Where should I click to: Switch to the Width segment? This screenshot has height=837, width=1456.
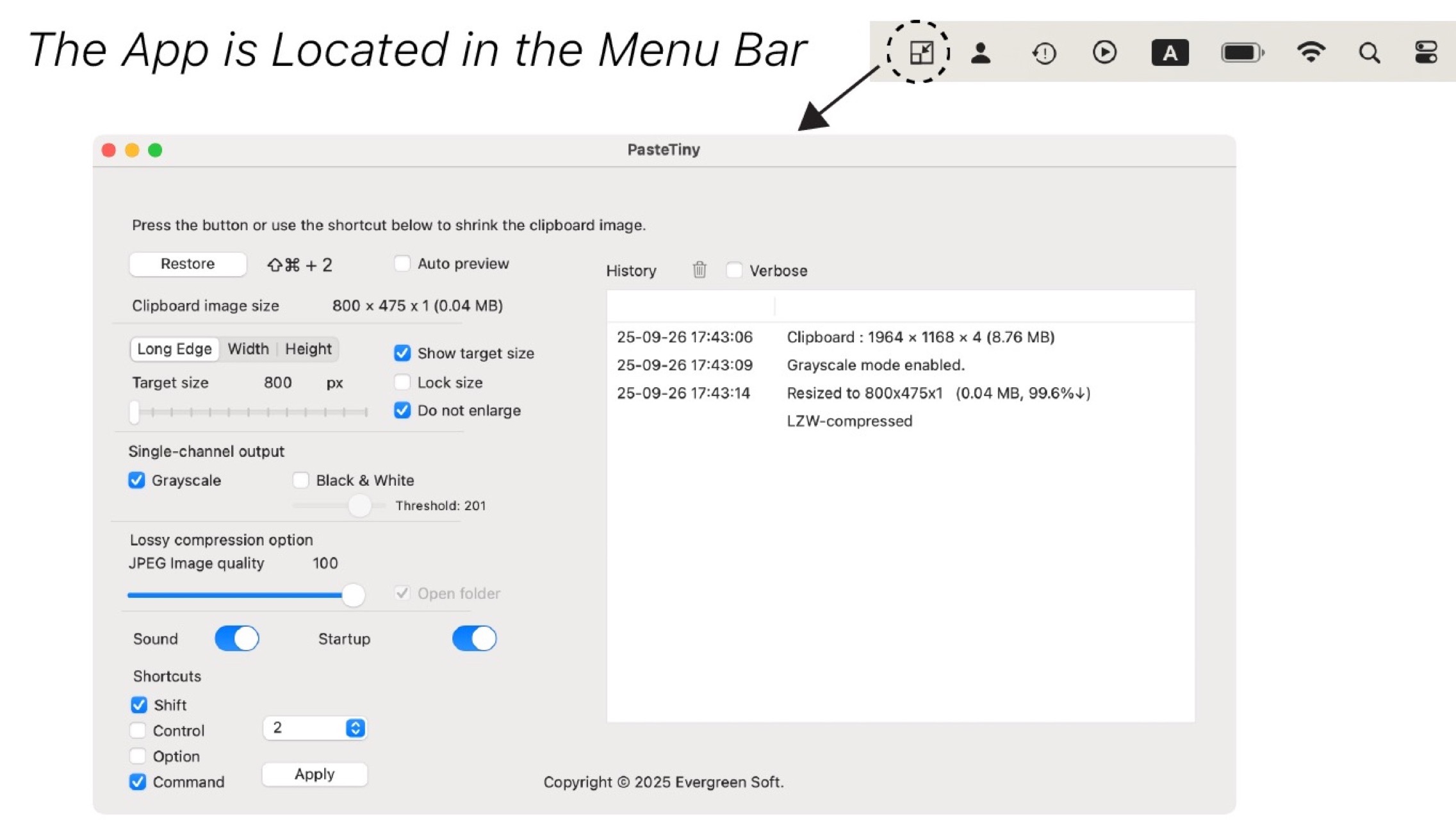pos(249,349)
